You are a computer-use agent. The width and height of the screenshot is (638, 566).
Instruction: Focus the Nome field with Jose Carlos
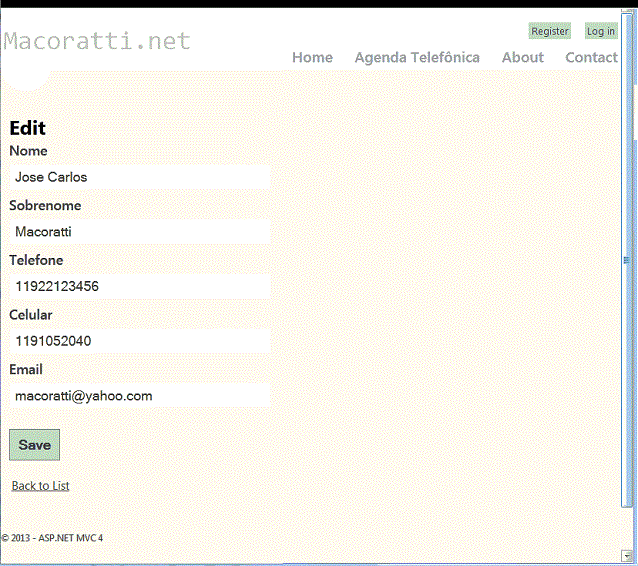click(140, 177)
